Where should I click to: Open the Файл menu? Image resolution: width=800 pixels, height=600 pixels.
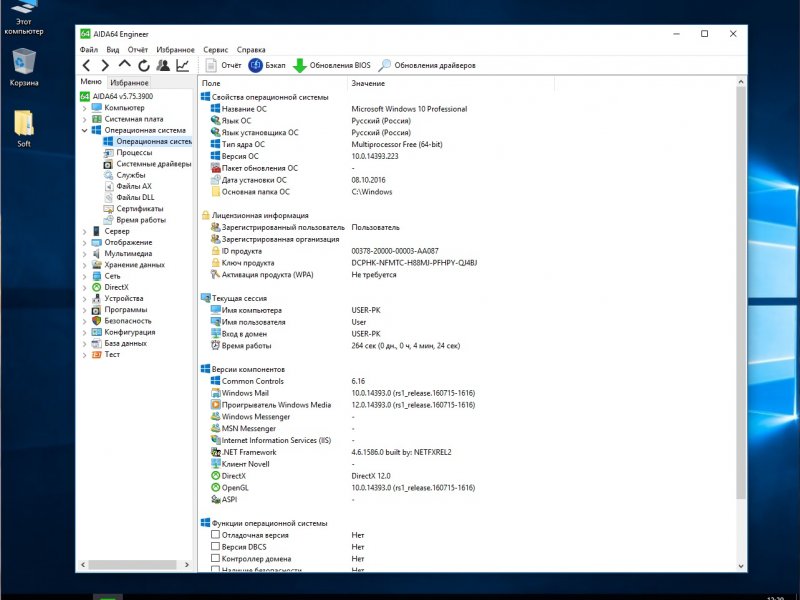point(89,49)
